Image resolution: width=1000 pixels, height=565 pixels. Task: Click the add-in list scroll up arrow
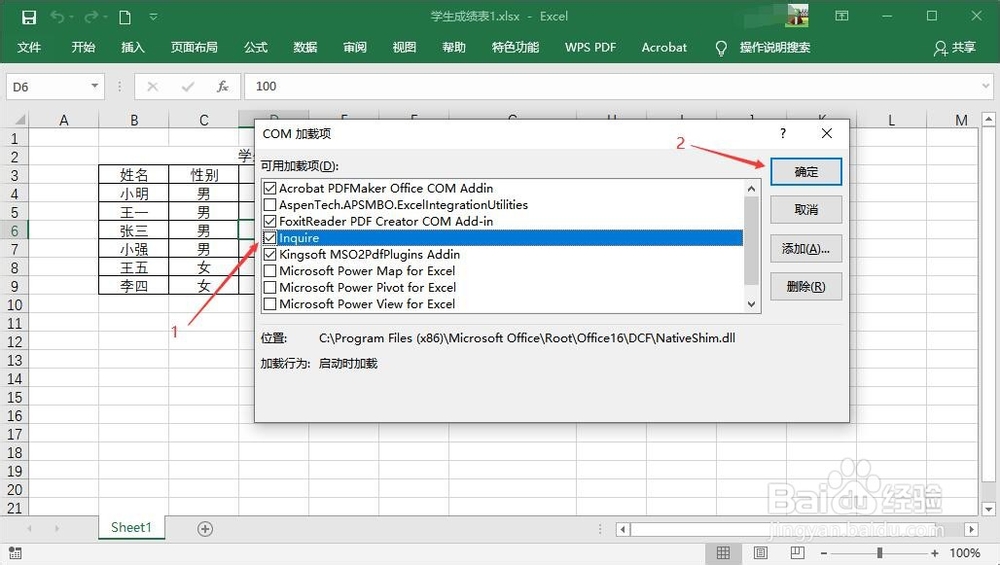(751, 189)
